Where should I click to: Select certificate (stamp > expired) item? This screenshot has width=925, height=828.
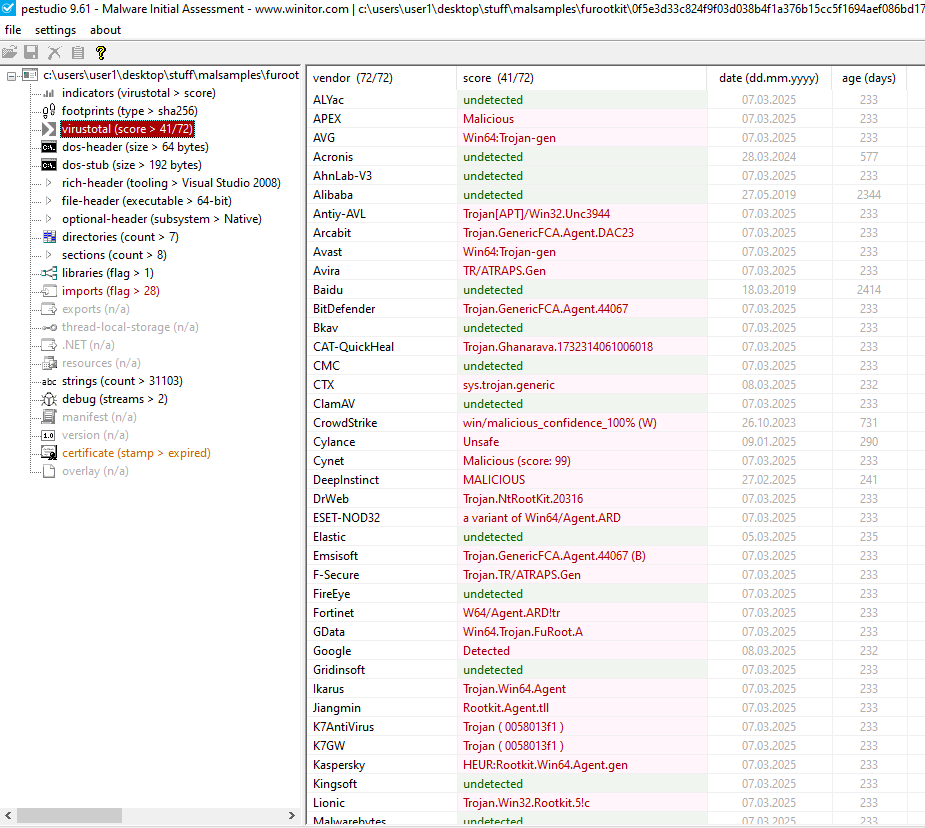coord(136,453)
